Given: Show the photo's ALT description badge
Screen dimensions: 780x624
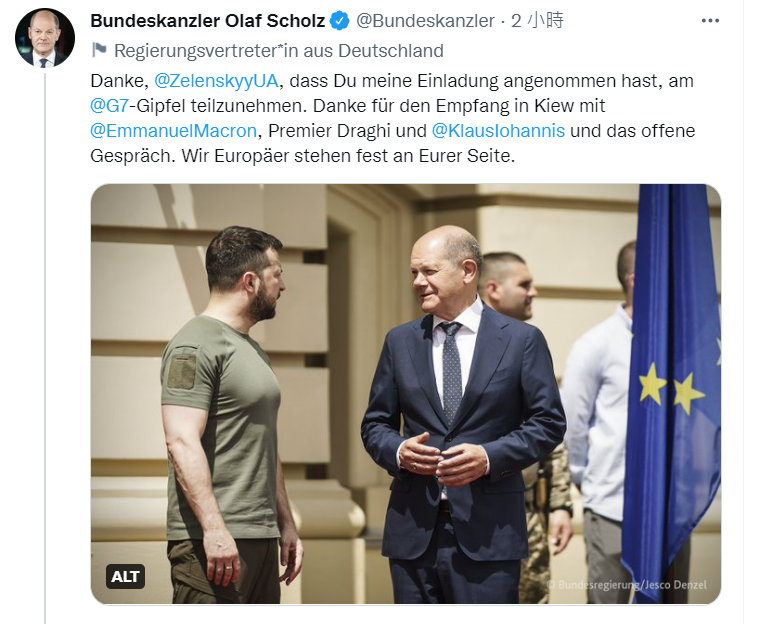Looking at the screenshot, I should click(x=125, y=577).
